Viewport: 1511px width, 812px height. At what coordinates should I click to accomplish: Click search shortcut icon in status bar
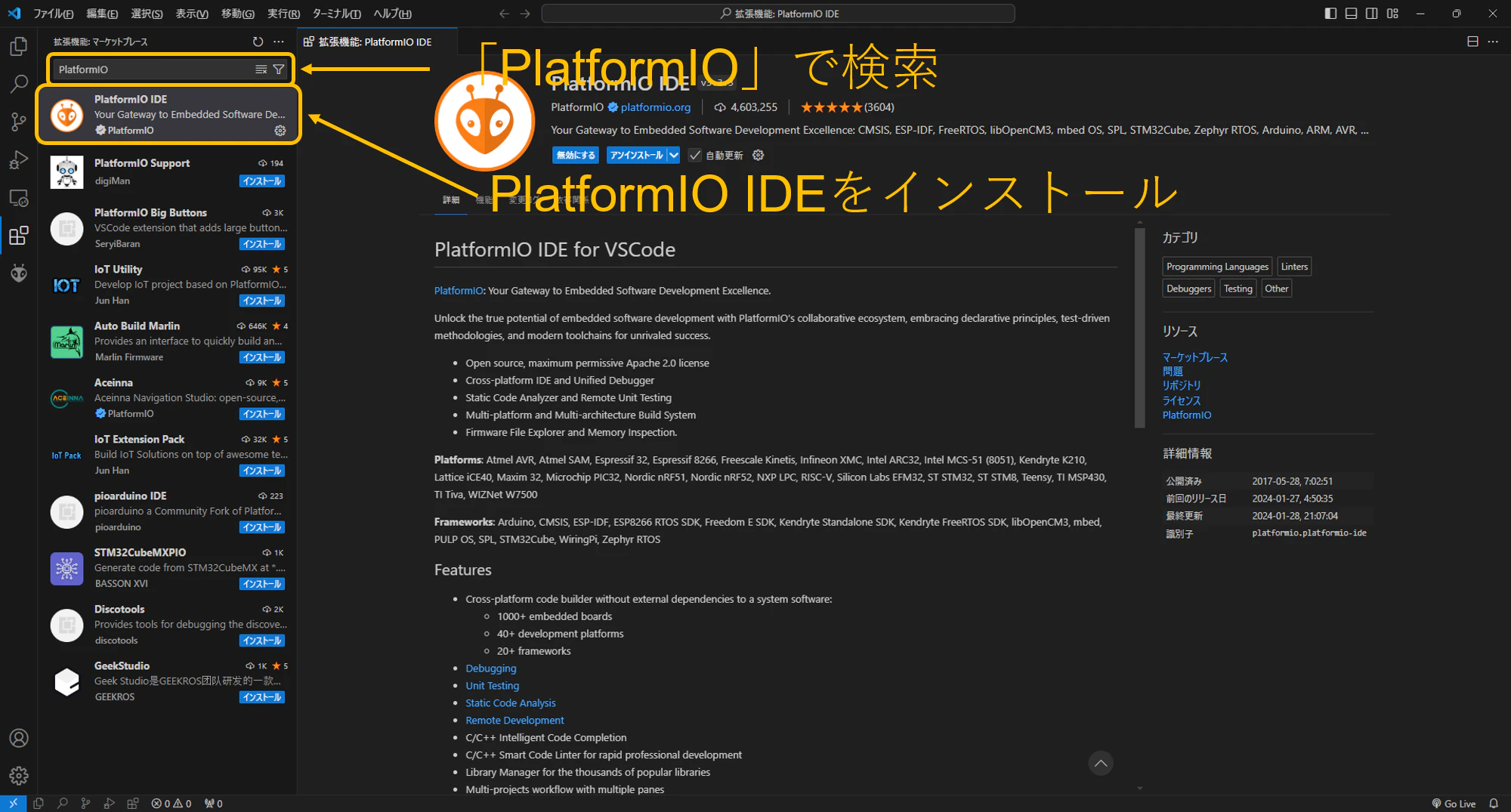(63, 804)
